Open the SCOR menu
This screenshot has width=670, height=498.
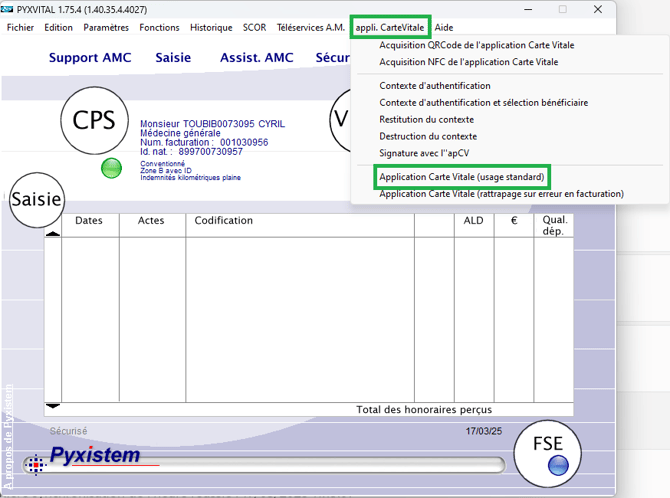pos(254,27)
